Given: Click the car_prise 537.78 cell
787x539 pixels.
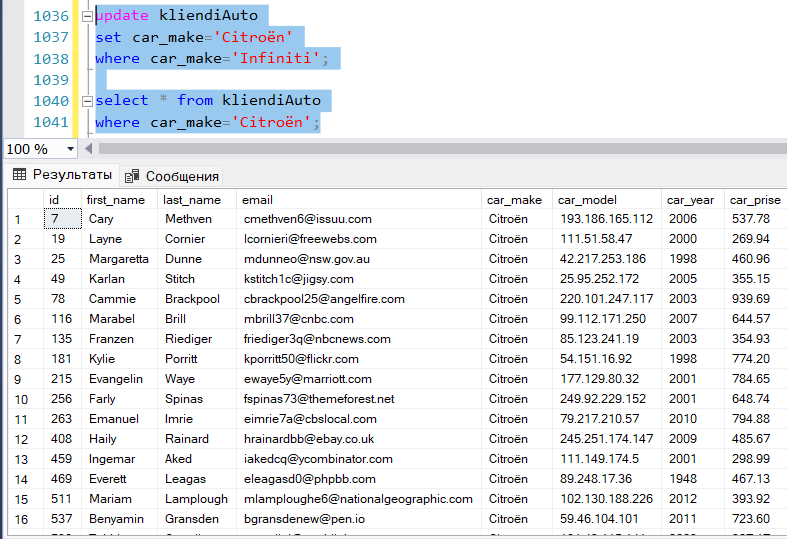Looking at the screenshot, I should pyautogui.click(x=755, y=219).
